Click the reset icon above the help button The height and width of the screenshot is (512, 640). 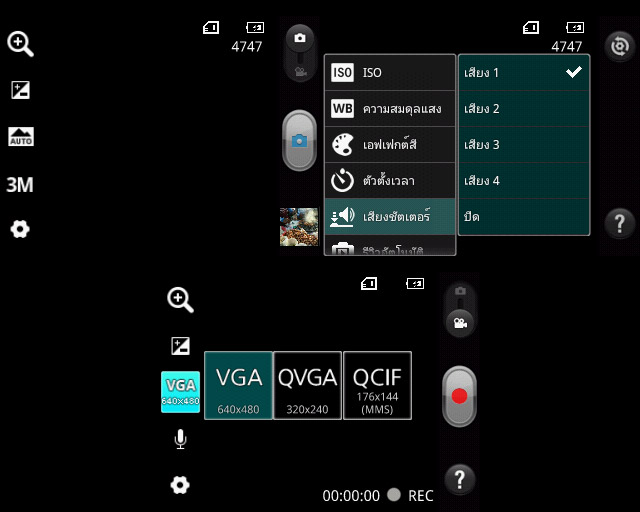click(x=620, y=46)
